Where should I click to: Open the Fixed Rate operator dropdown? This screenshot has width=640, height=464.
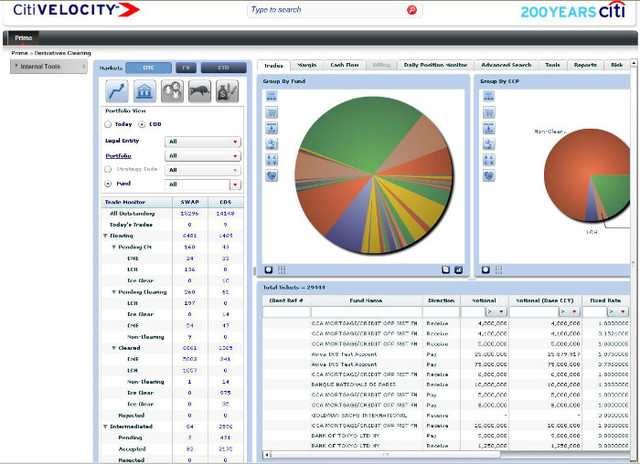pos(618,312)
